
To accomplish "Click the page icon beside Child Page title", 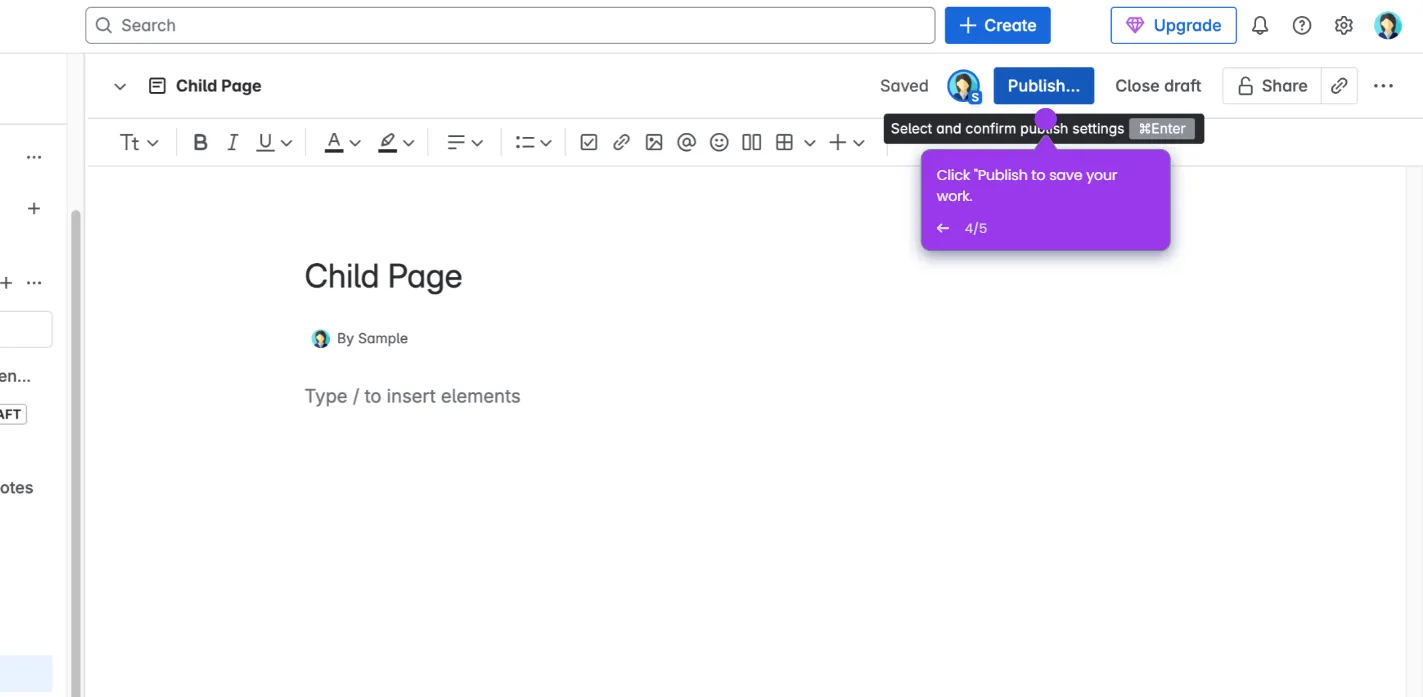I will click(x=157, y=86).
